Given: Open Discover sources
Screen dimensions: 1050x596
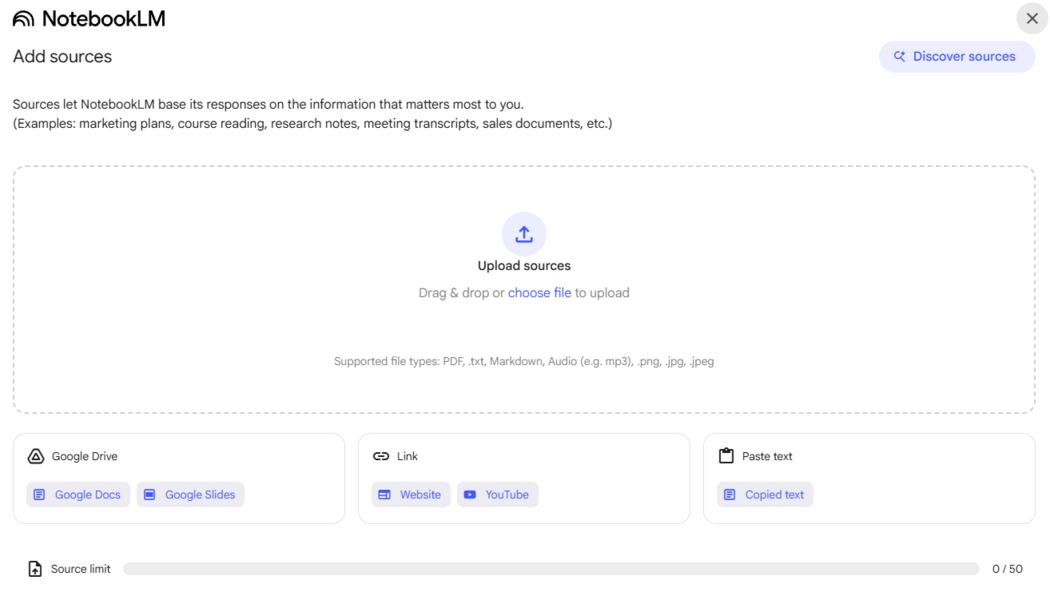Looking at the screenshot, I should pyautogui.click(x=957, y=56).
